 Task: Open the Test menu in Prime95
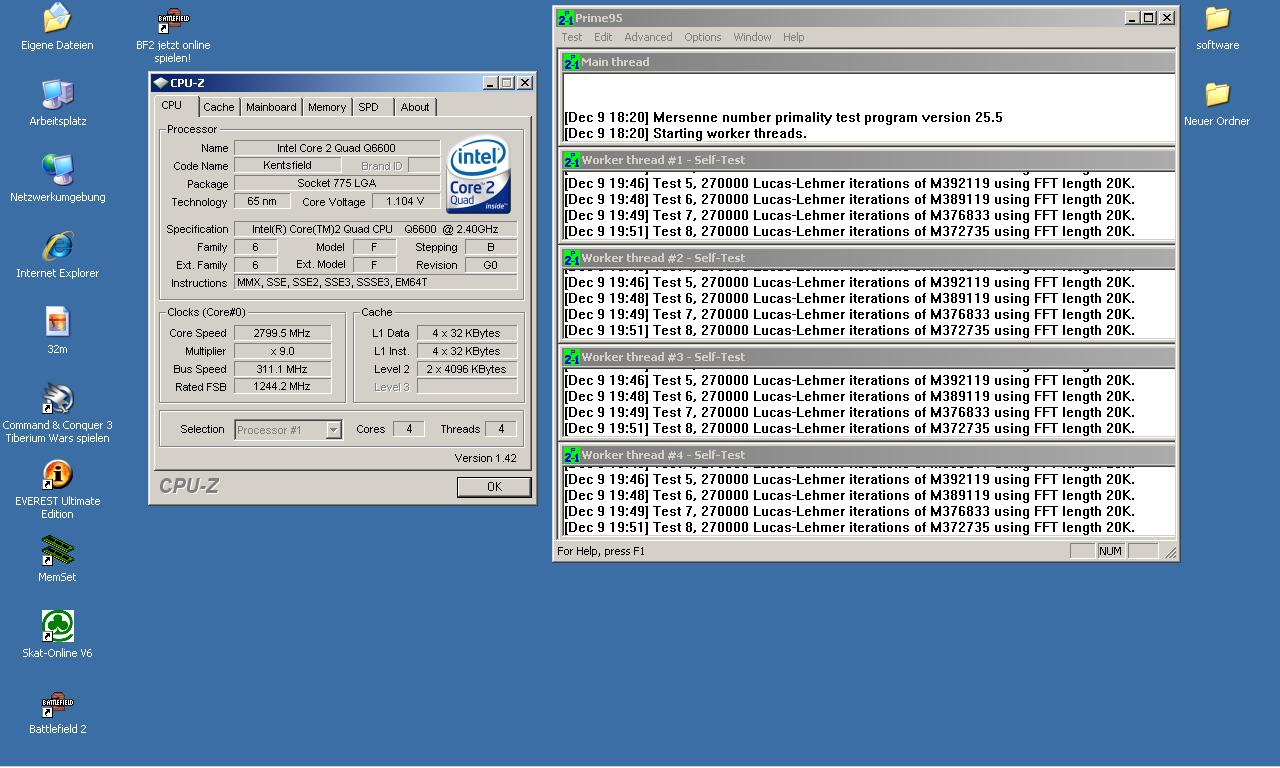pos(572,37)
